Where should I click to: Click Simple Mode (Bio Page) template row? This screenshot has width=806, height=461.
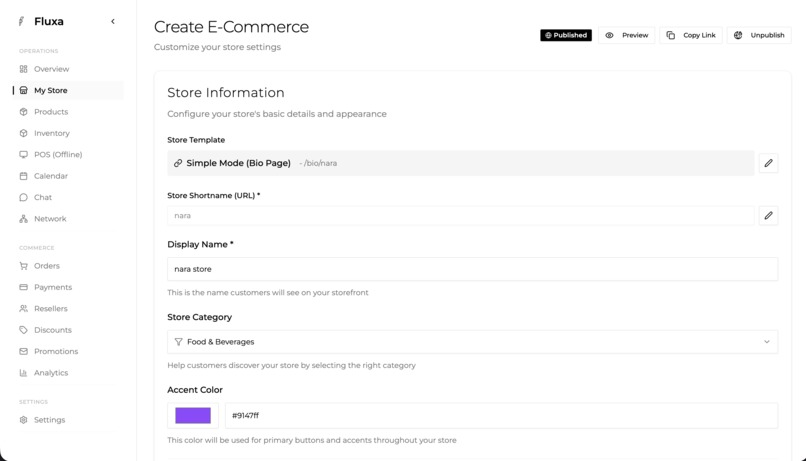pos(461,163)
